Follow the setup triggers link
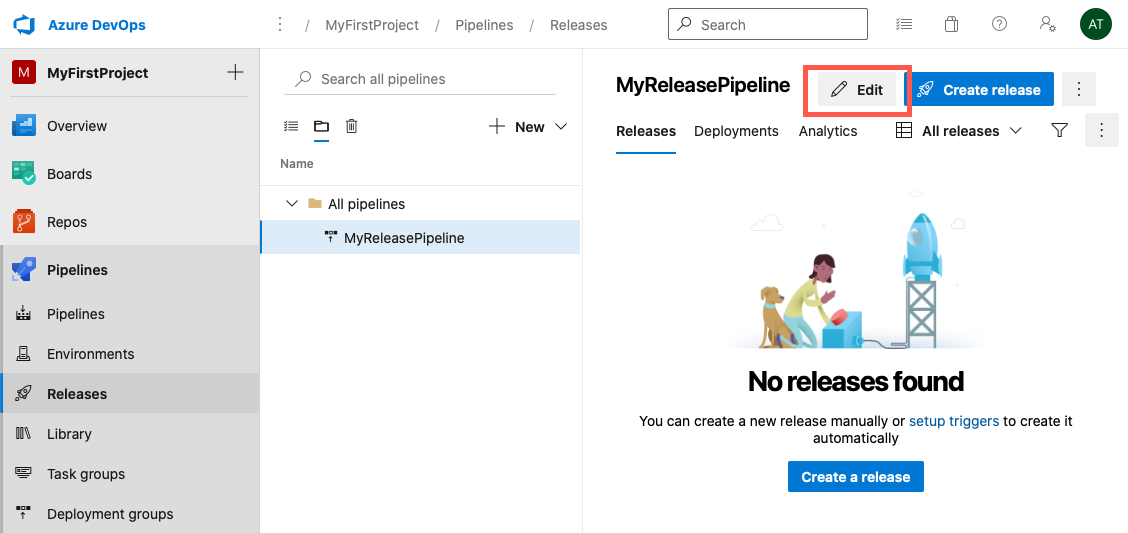1128x533 pixels. click(954, 422)
